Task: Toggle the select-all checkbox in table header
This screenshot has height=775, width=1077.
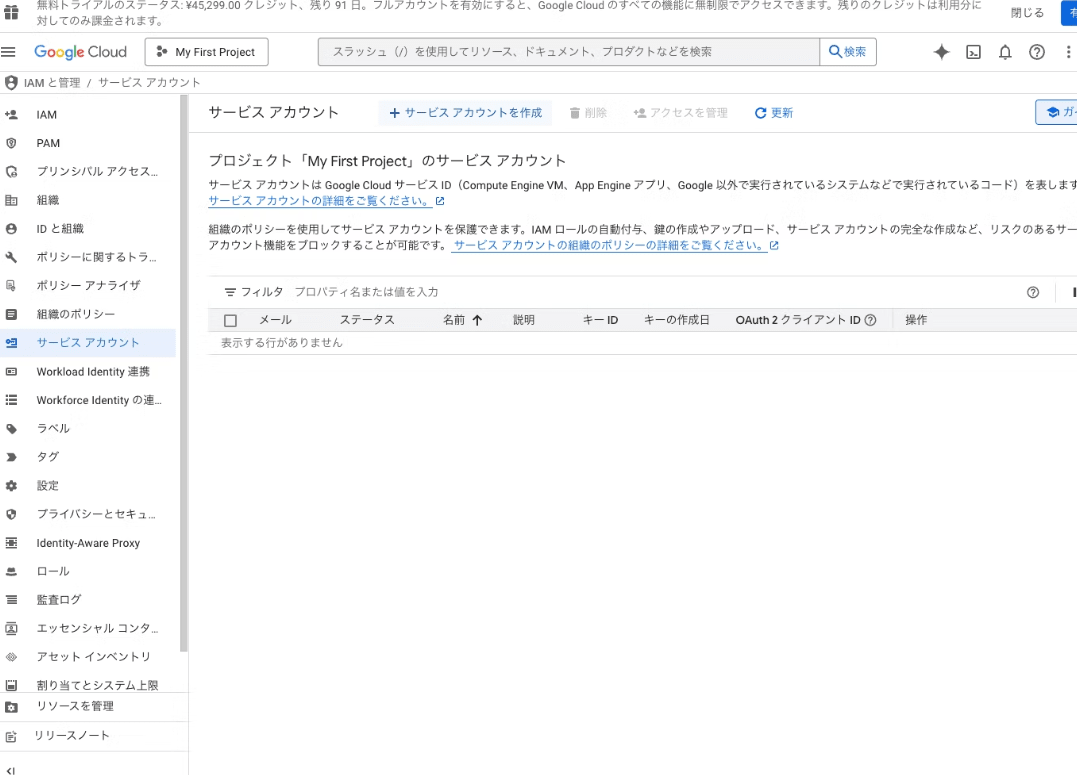Action: [x=231, y=320]
